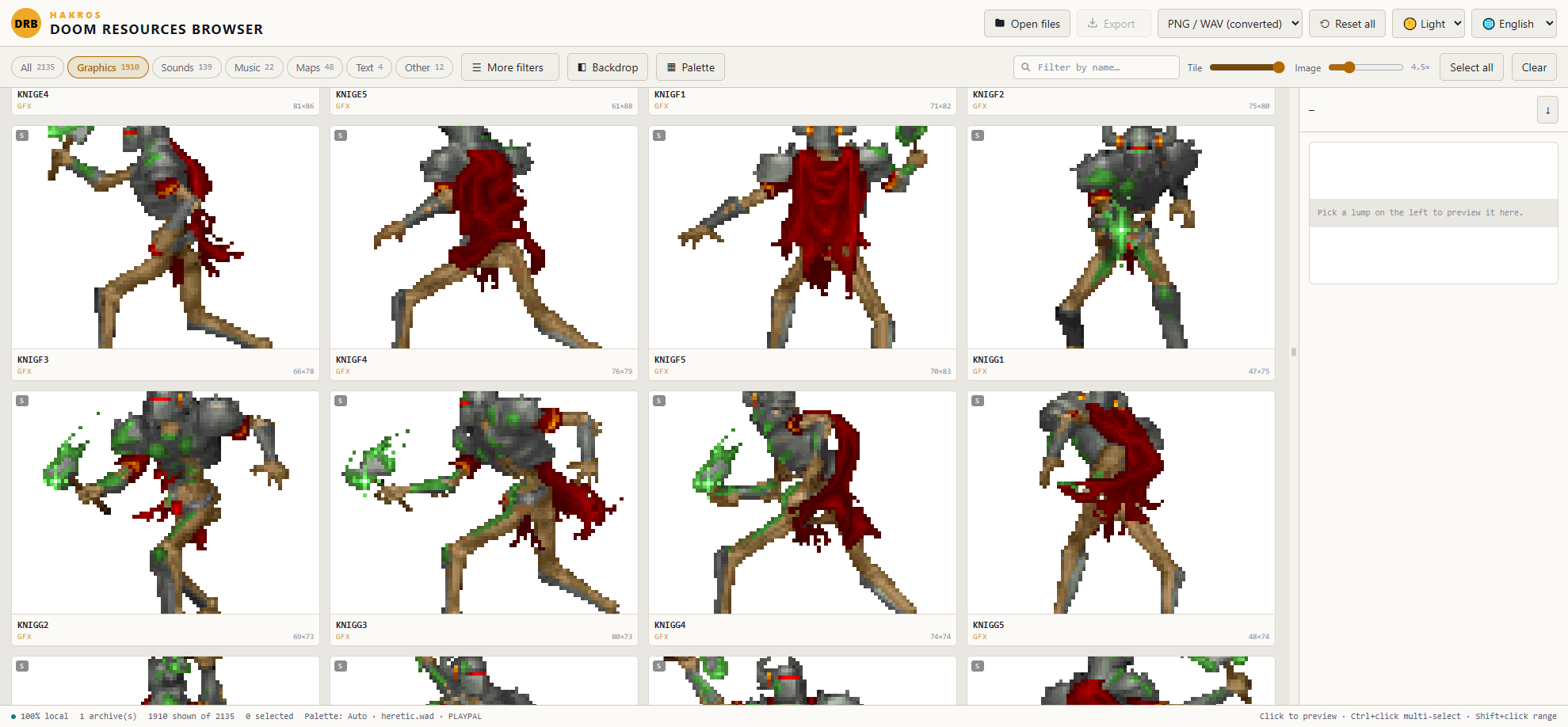The image size is (1568, 727).
Task: Show All 2135 resources
Action: tap(37, 67)
